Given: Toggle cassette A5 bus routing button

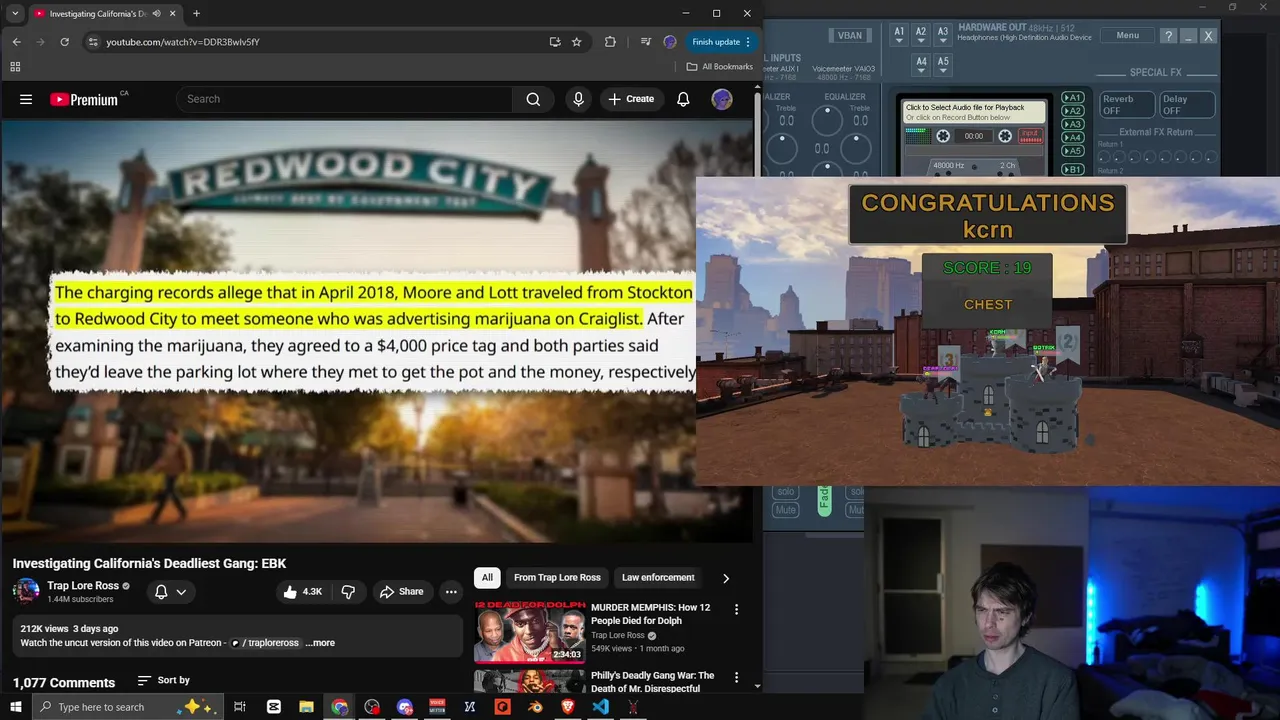Looking at the screenshot, I should [1072, 151].
